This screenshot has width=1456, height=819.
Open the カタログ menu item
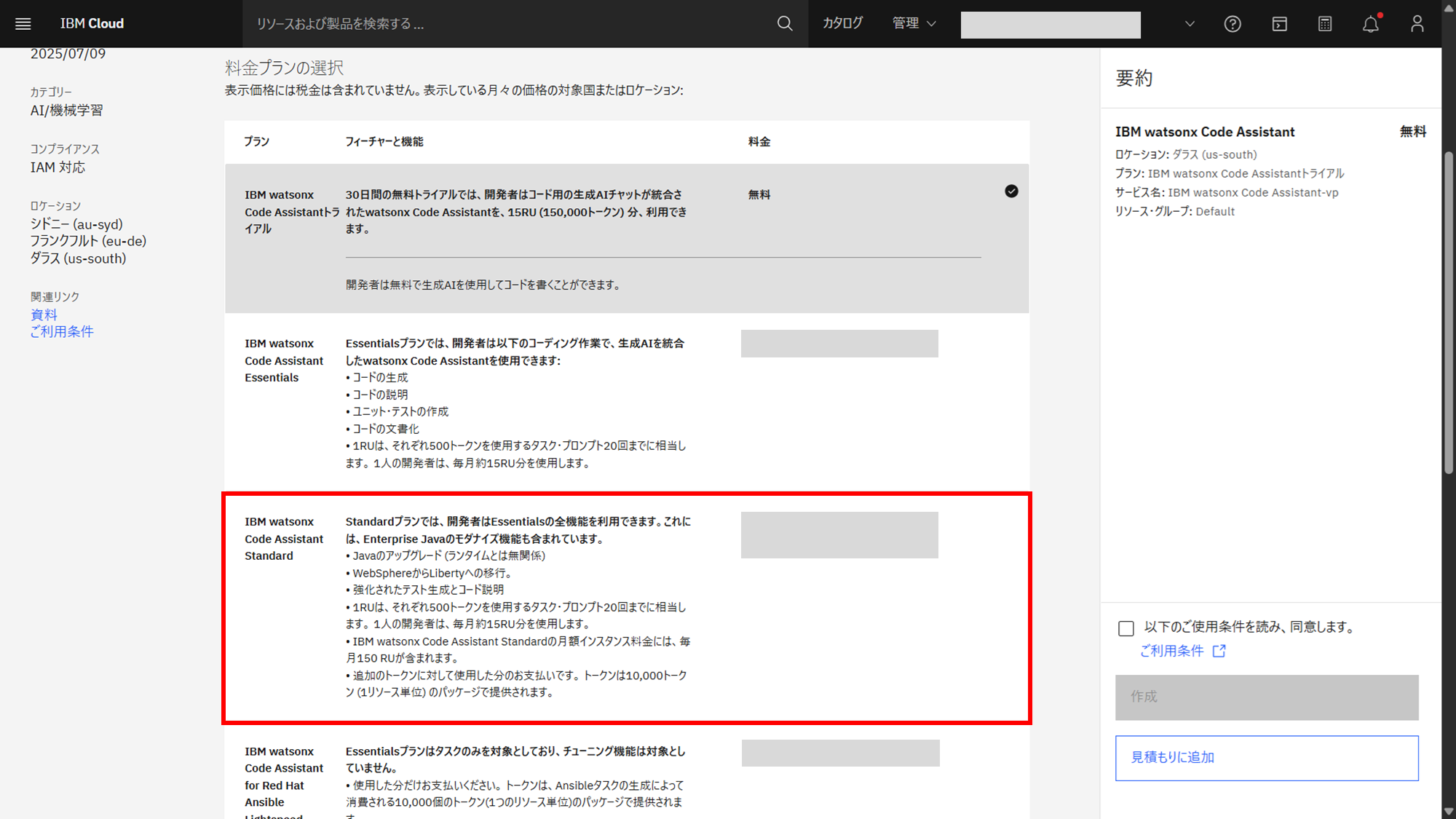[842, 23]
